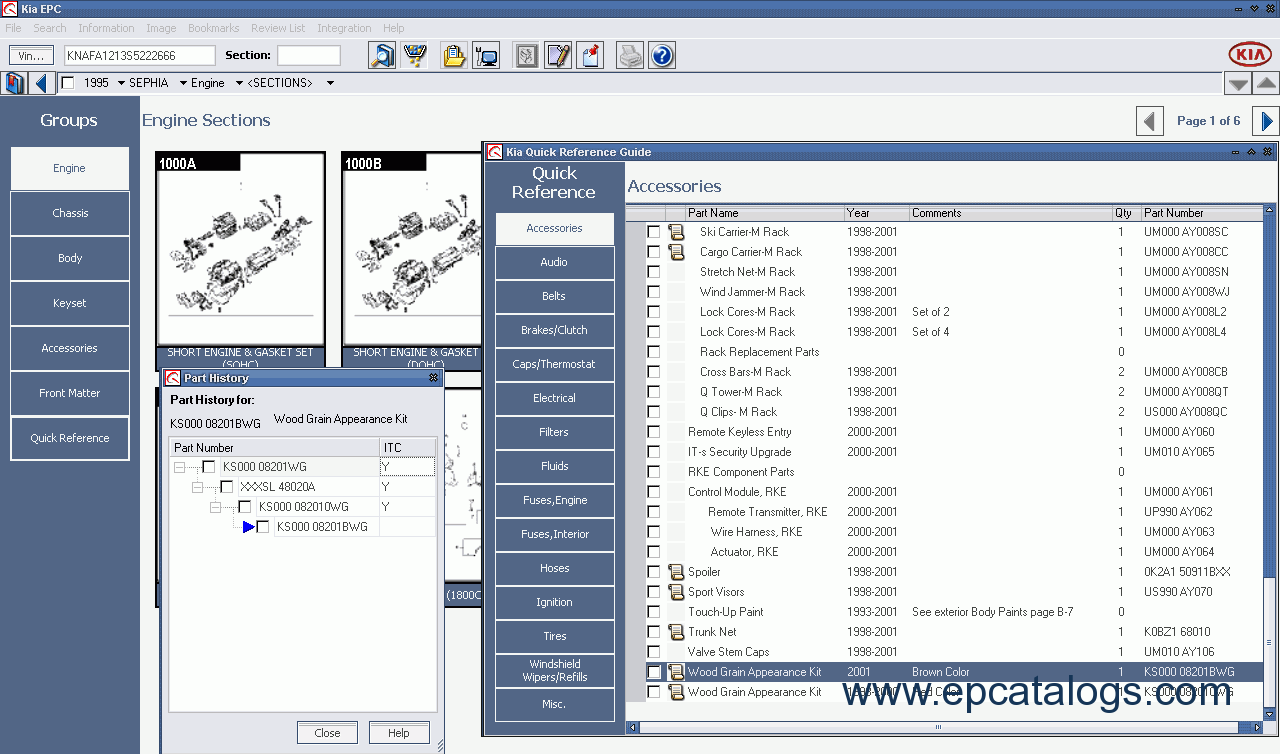Open the shopping cart parts list
The image size is (1280, 754).
(x=415, y=55)
